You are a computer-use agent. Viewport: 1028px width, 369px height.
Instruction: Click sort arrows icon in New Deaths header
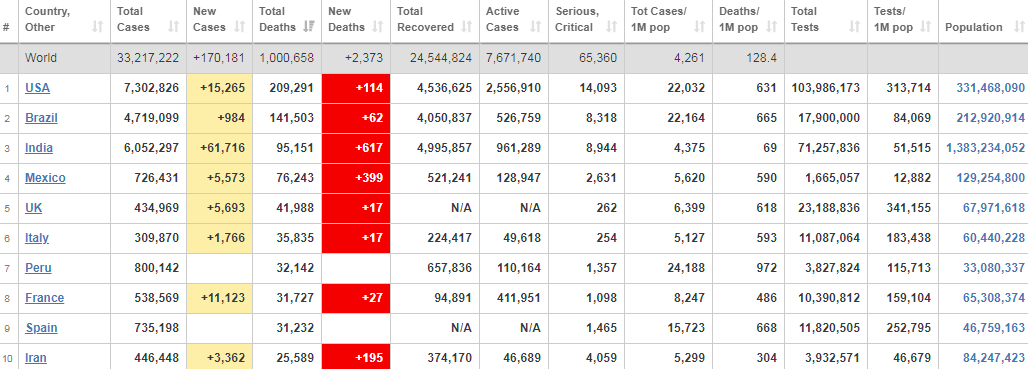[378, 27]
